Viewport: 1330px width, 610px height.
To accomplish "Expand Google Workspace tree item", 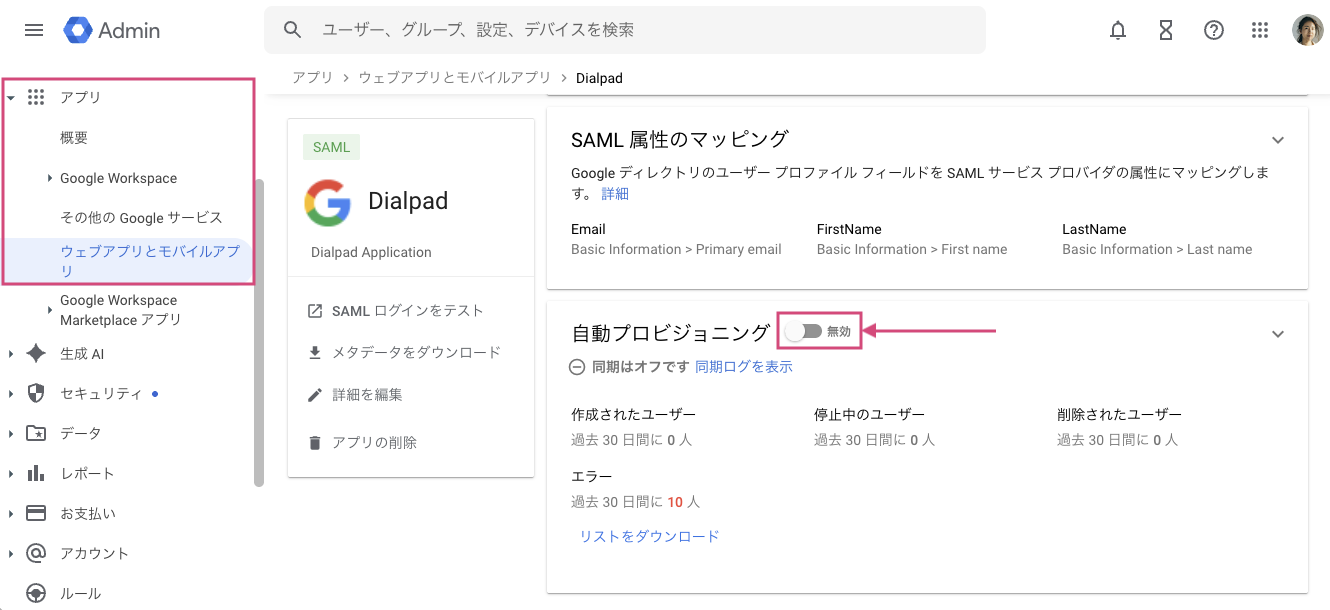I will point(50,178).
